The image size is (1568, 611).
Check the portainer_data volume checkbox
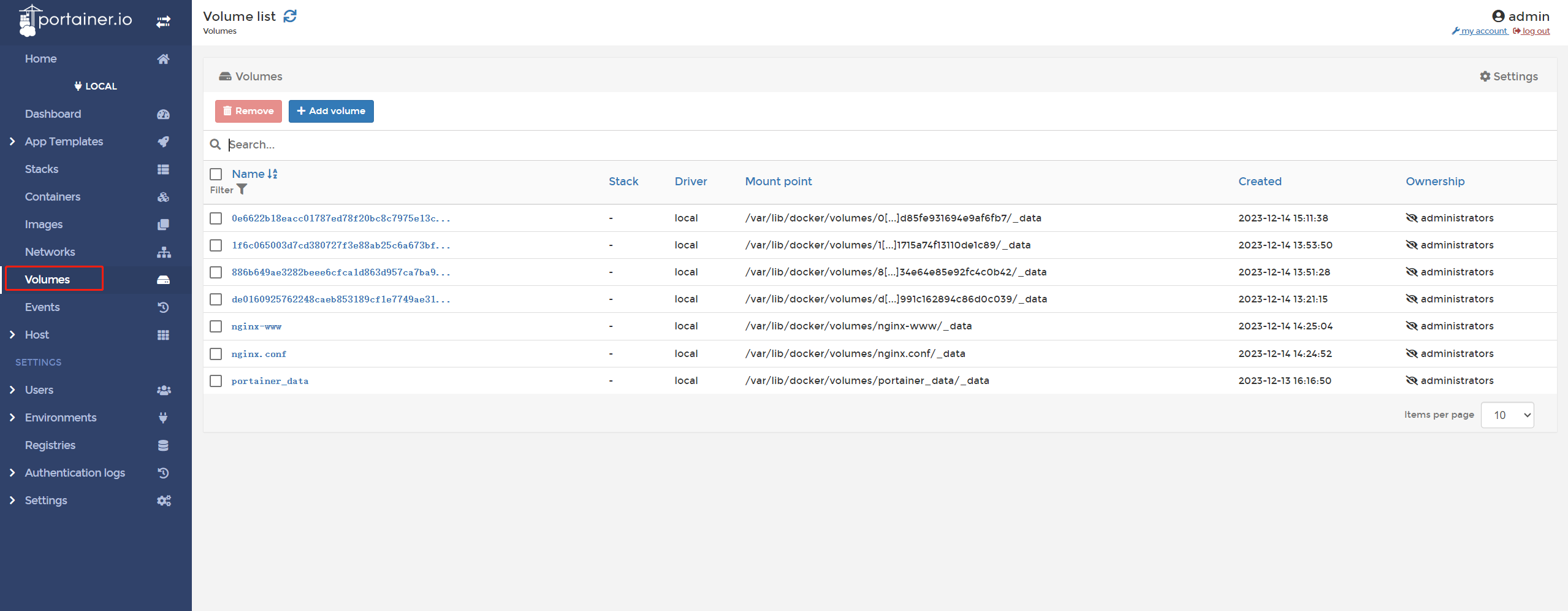click(216, 381)
